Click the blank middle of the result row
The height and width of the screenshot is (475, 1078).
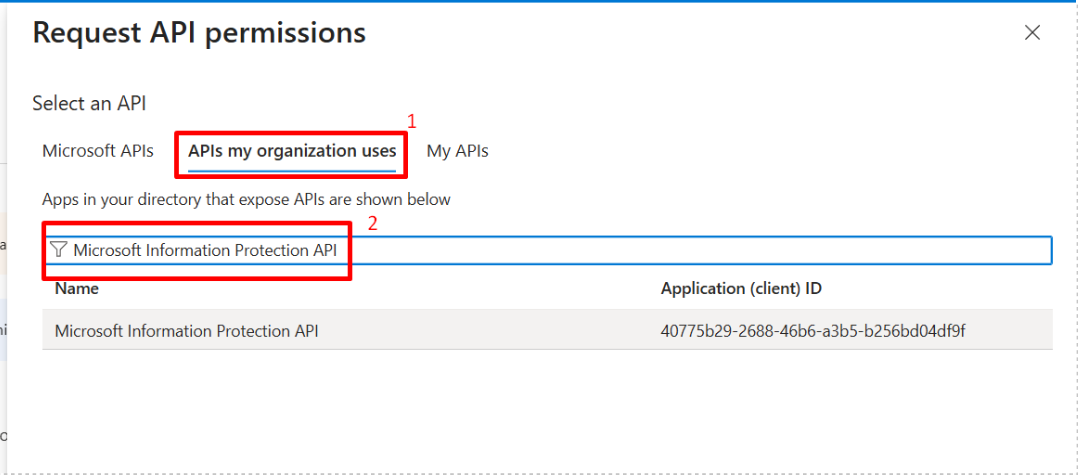pyautogui.click(x=490, y=330)
